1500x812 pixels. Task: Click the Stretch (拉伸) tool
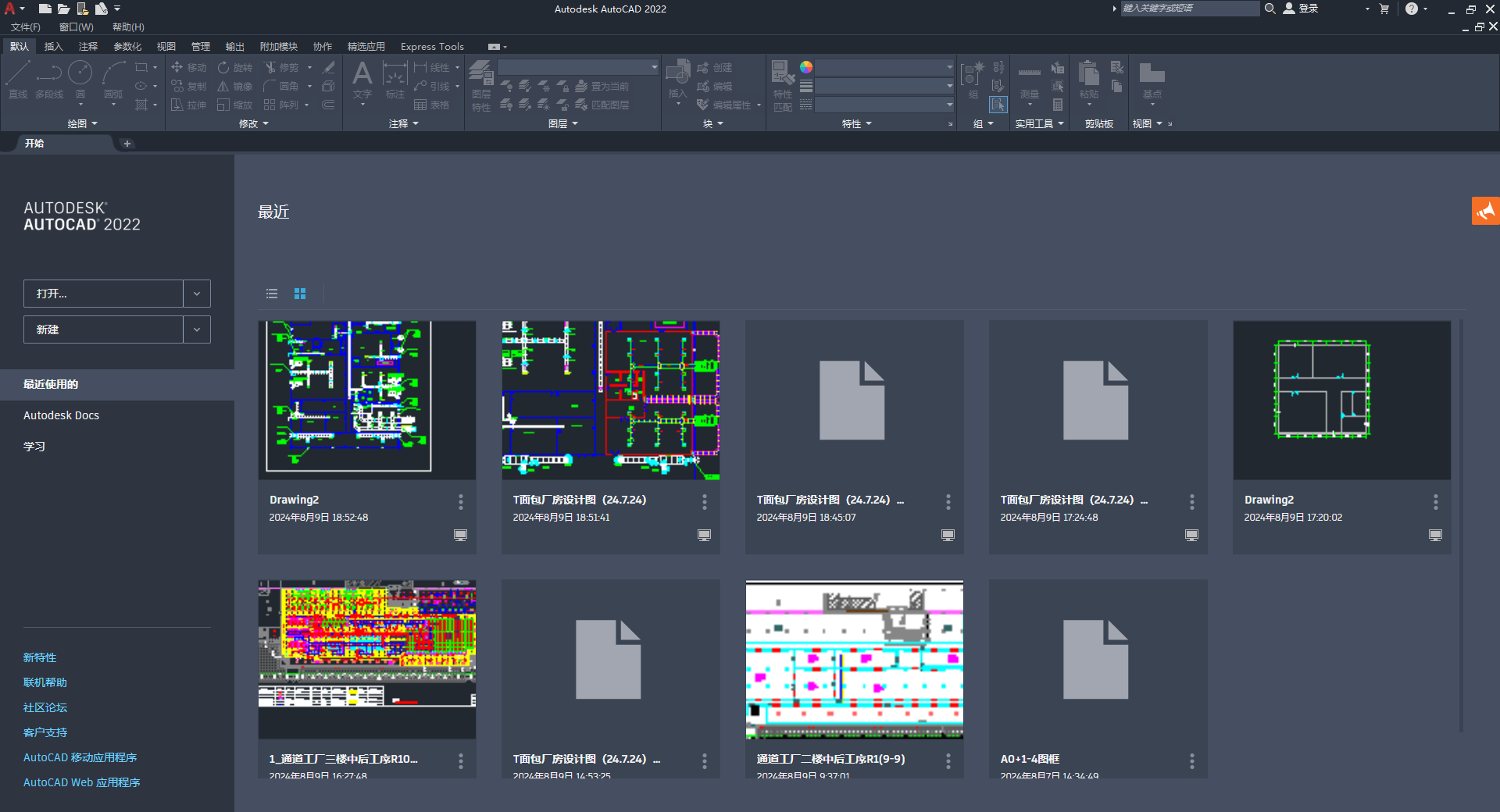(x=188, y=105)
